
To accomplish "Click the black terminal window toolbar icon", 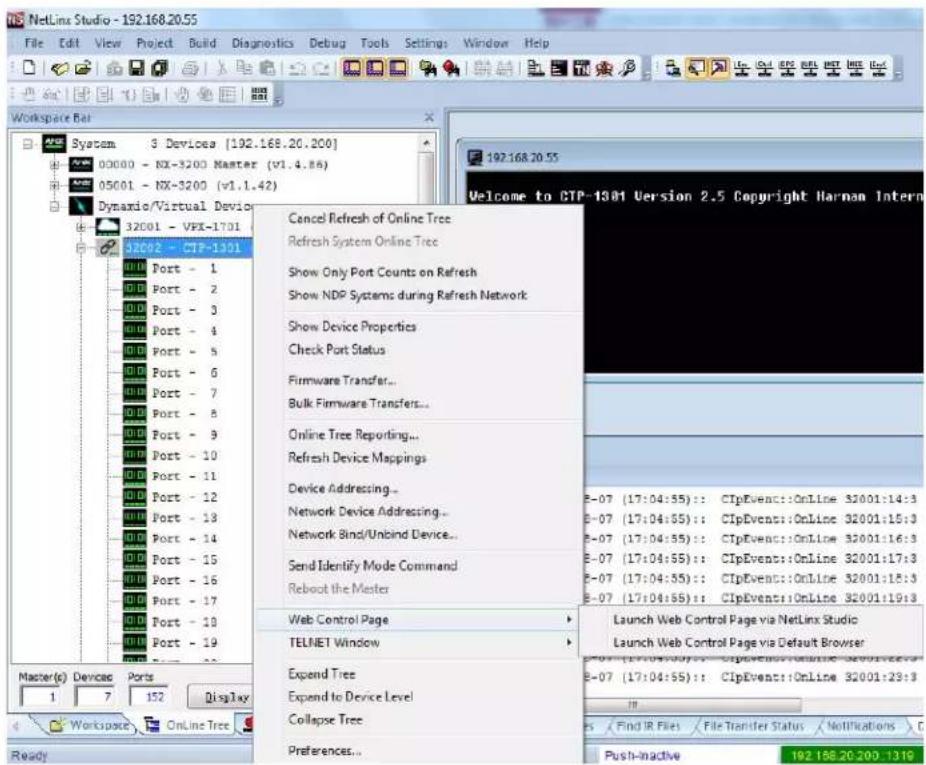I will coord(558,69).
